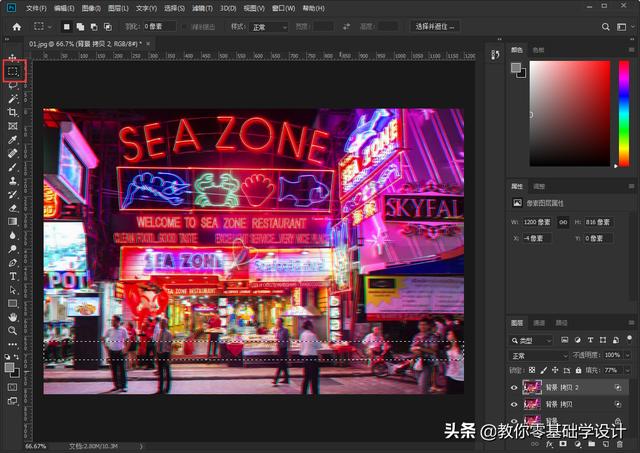
Task: Choose Add to Selection mode
Action: [80, 27]
